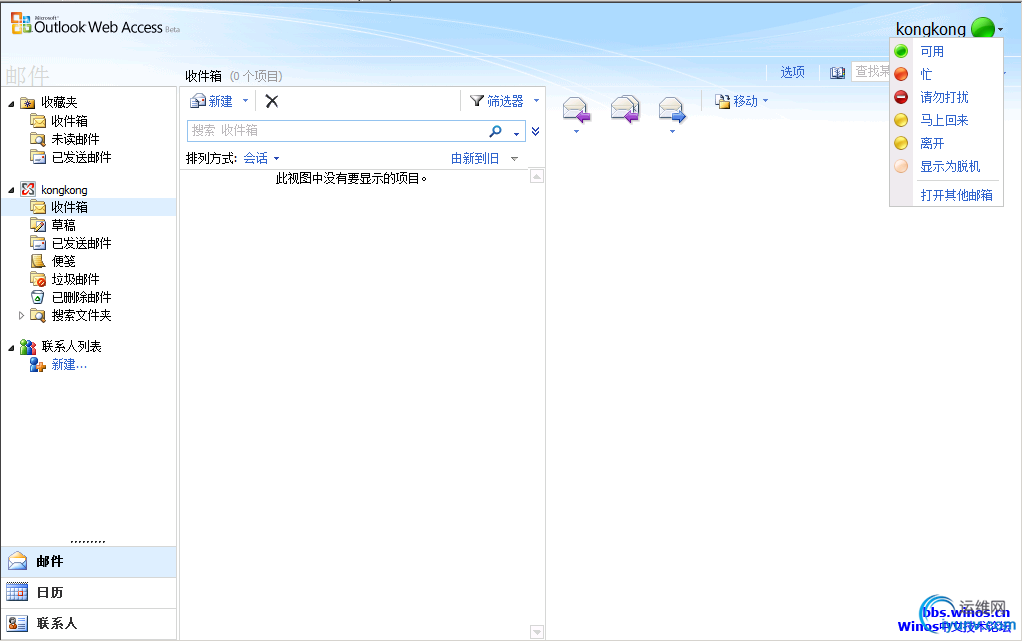The image size is (1022, 641).
Task: Open the search scope dropdown arrow
Action: 516,134
